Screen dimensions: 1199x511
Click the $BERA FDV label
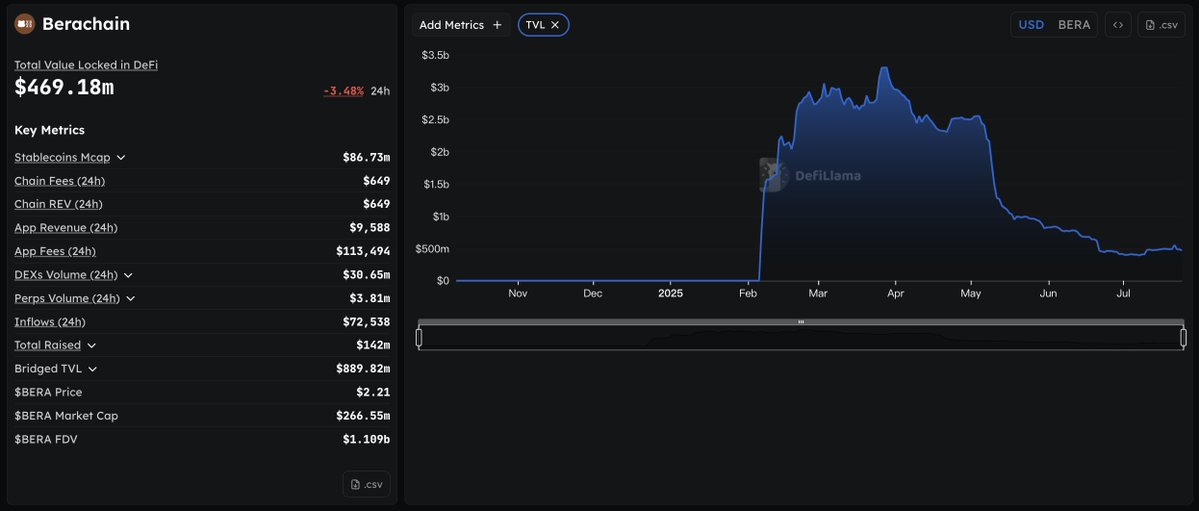coord(46,439)
